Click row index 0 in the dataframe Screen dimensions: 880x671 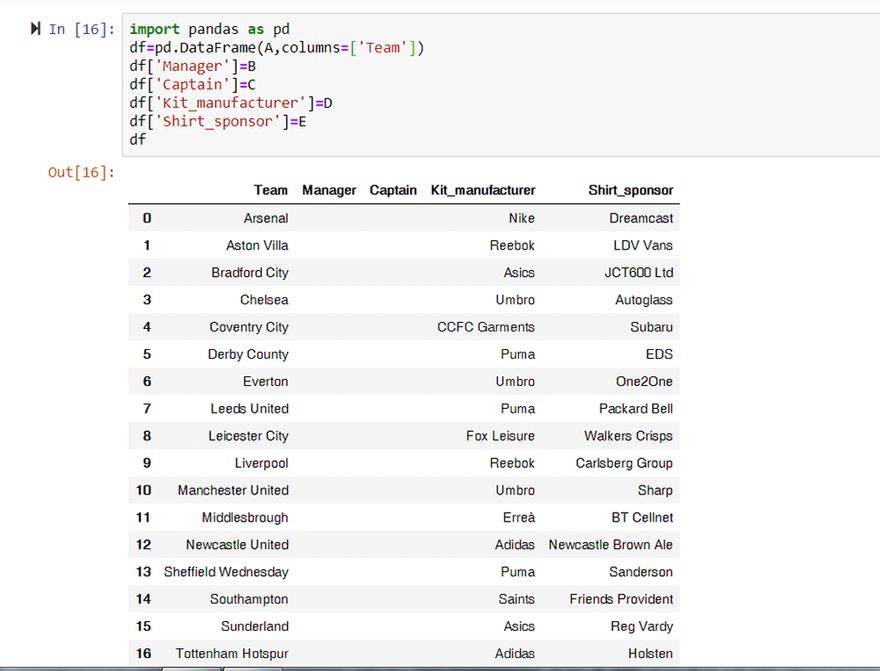tap(147, 218)
